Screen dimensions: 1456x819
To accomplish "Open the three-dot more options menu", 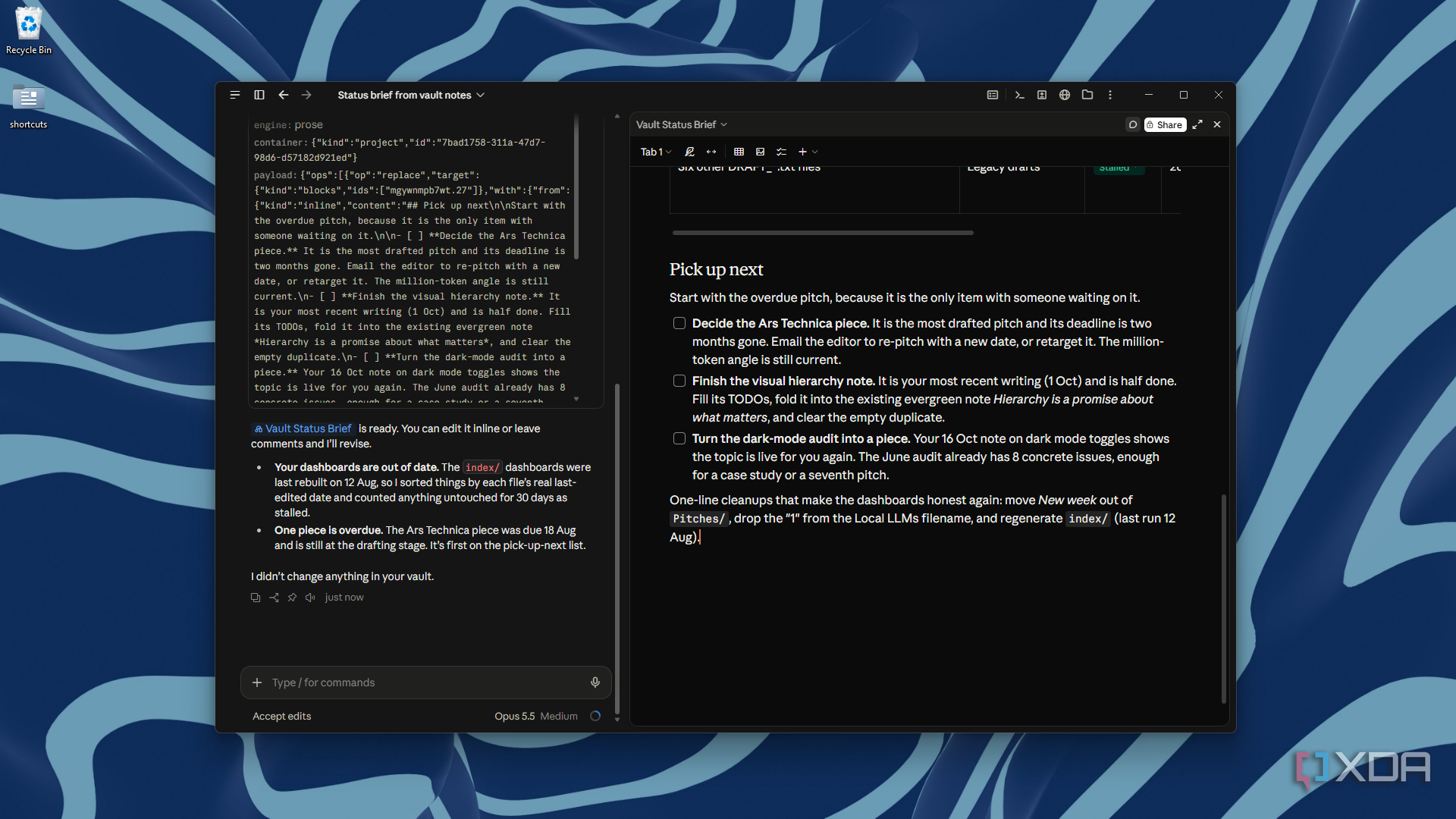I will [x=1110, y=95].
